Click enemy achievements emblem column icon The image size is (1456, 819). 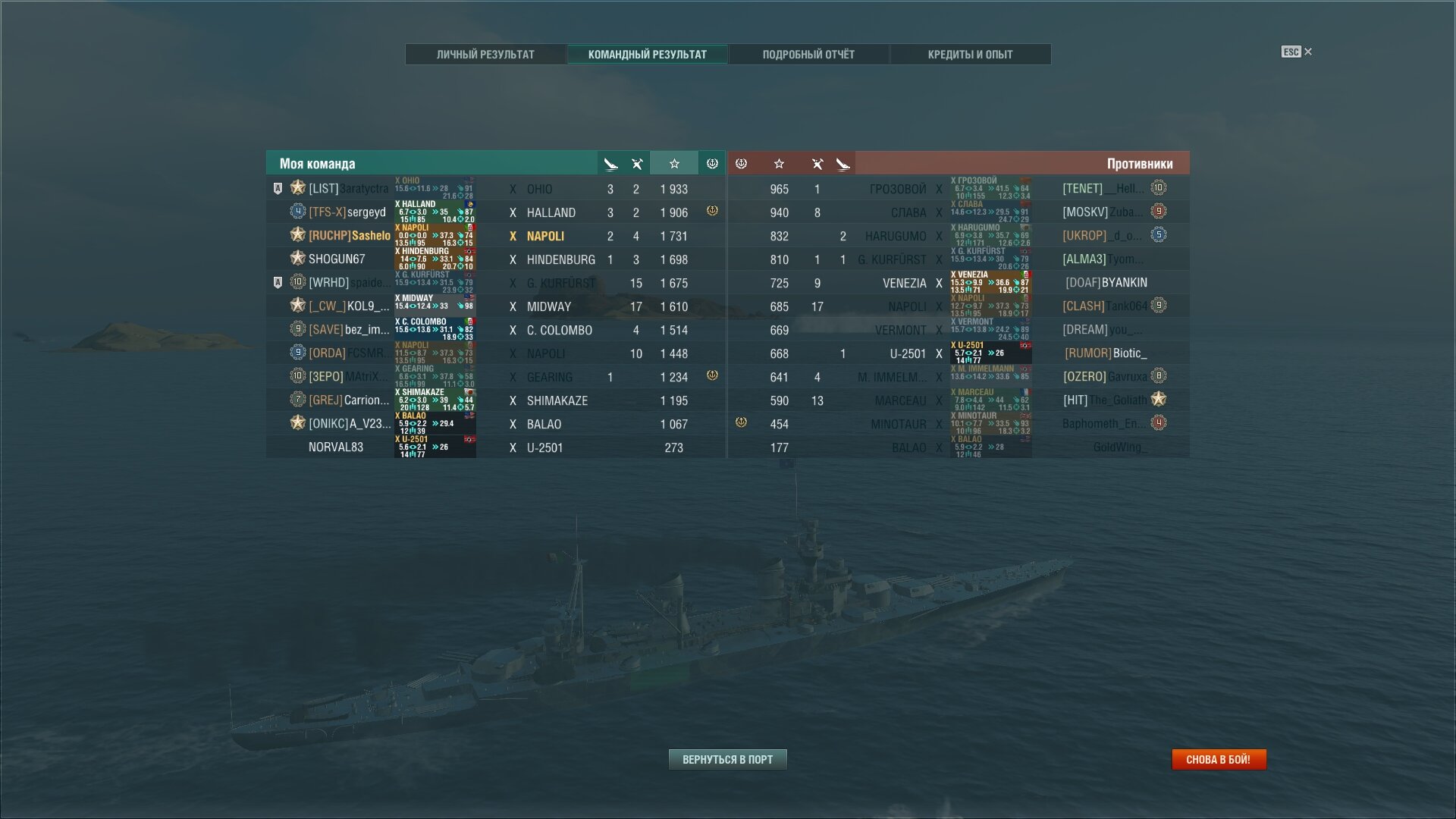coord(742,164)
